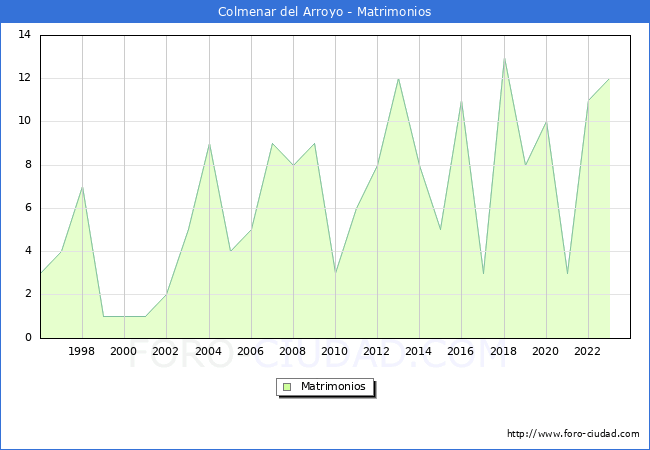Click the y-axis value 14
This screenshot has height=450, width=650.
[x=24, y=35]
